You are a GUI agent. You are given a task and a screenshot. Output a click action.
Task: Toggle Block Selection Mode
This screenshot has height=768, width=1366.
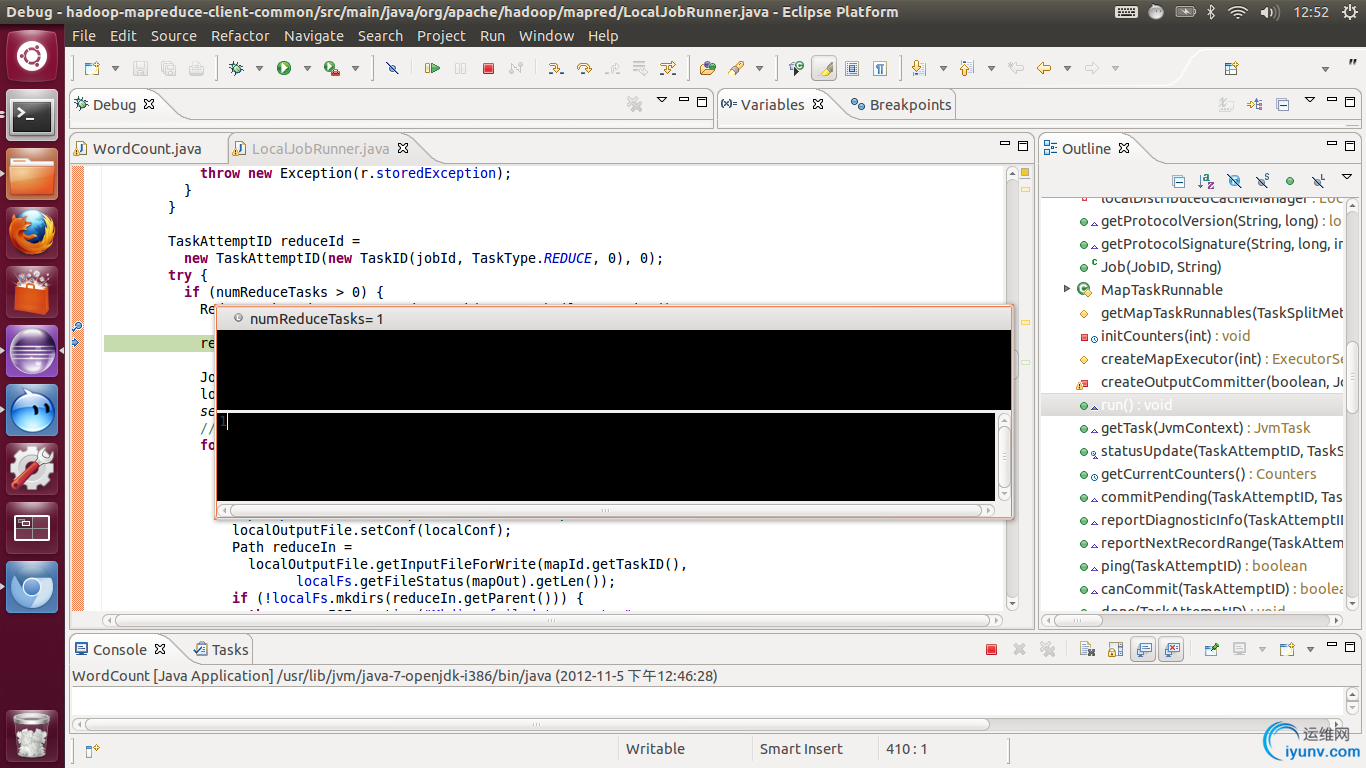[x=852, y=68]
